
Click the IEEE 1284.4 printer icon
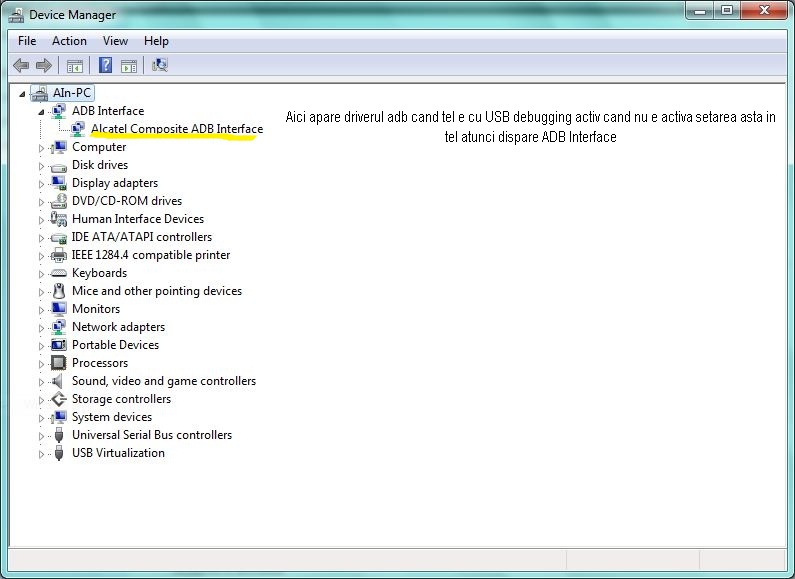[59, 255]
